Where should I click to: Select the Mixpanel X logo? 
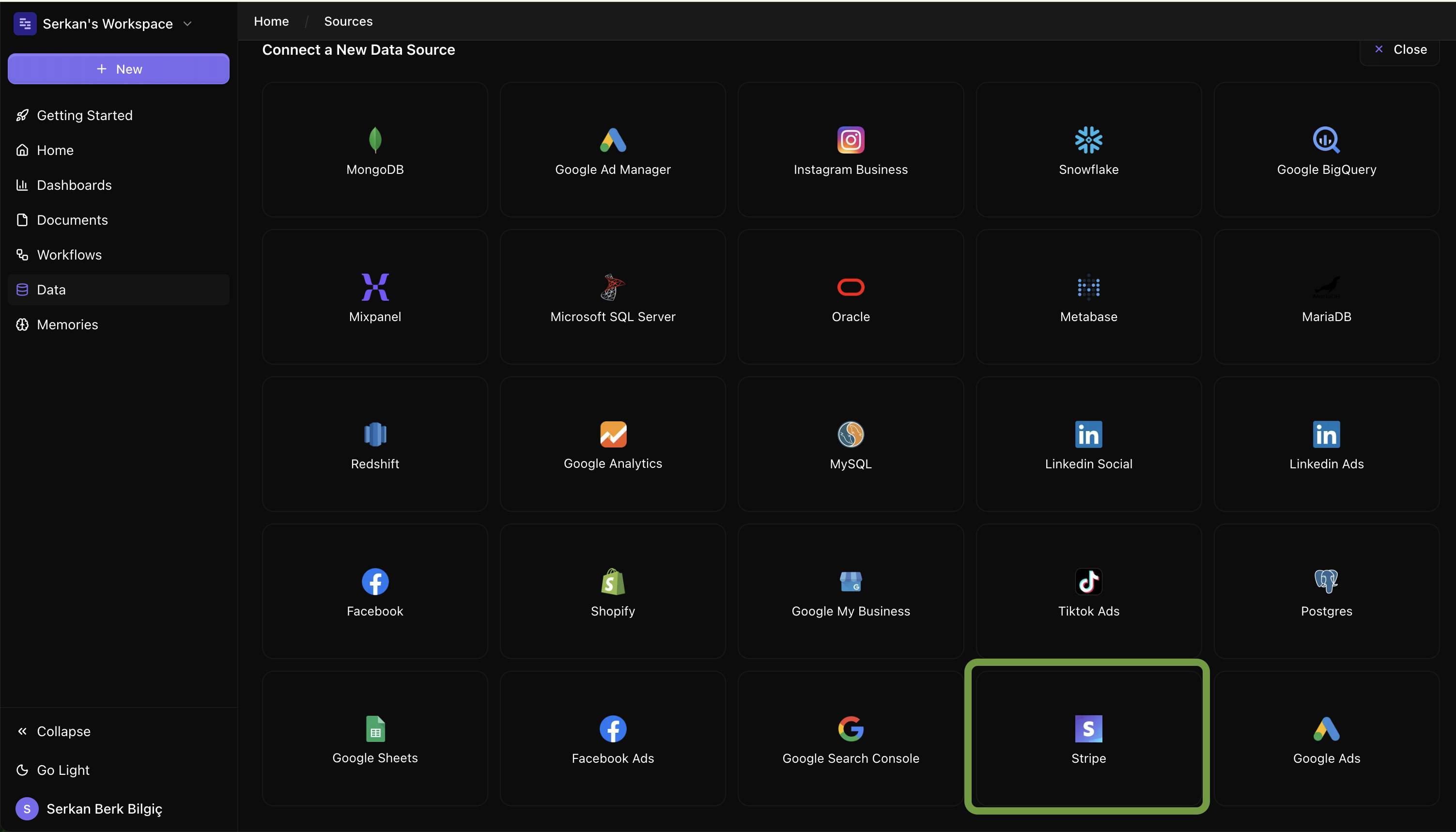(375, 287)
